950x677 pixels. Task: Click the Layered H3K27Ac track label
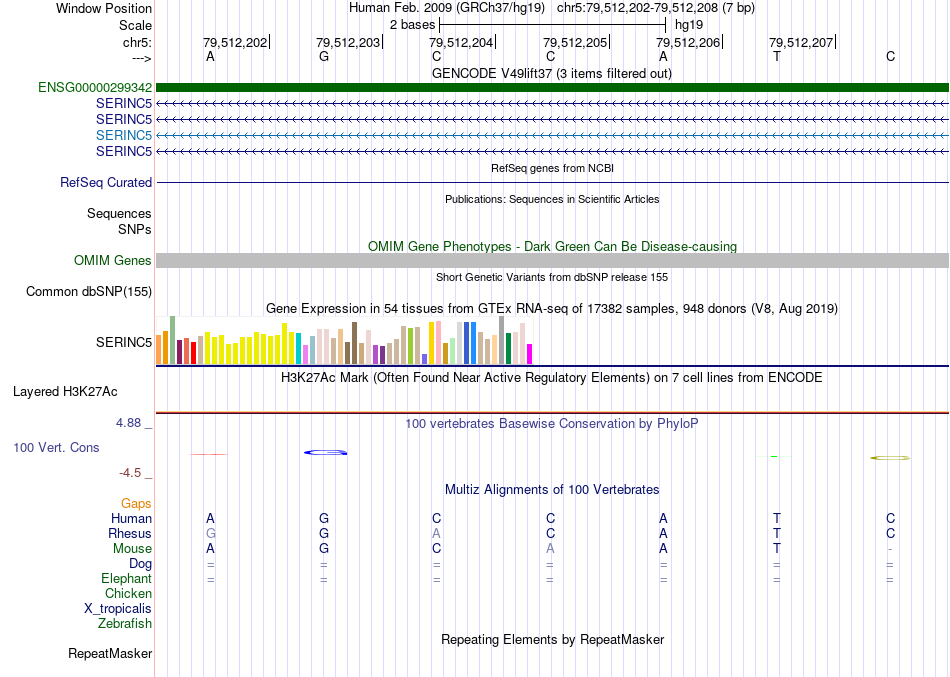pyautogui.click(x=65, y=392)
